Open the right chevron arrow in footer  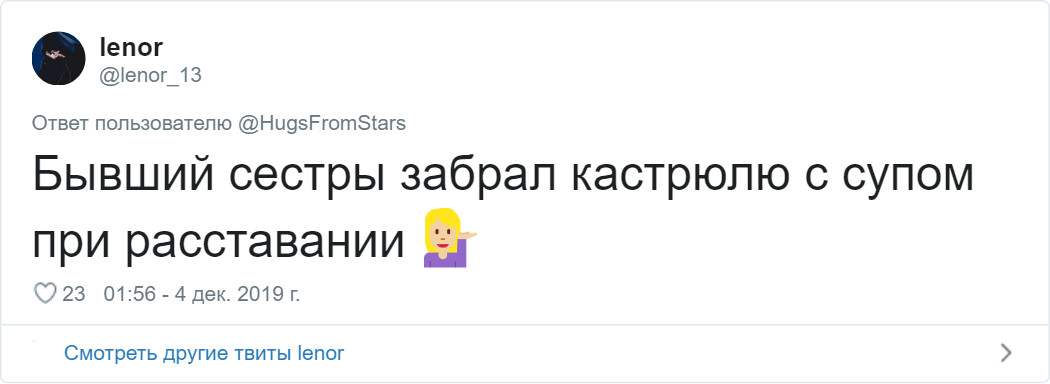click(x=1005, y=353)
